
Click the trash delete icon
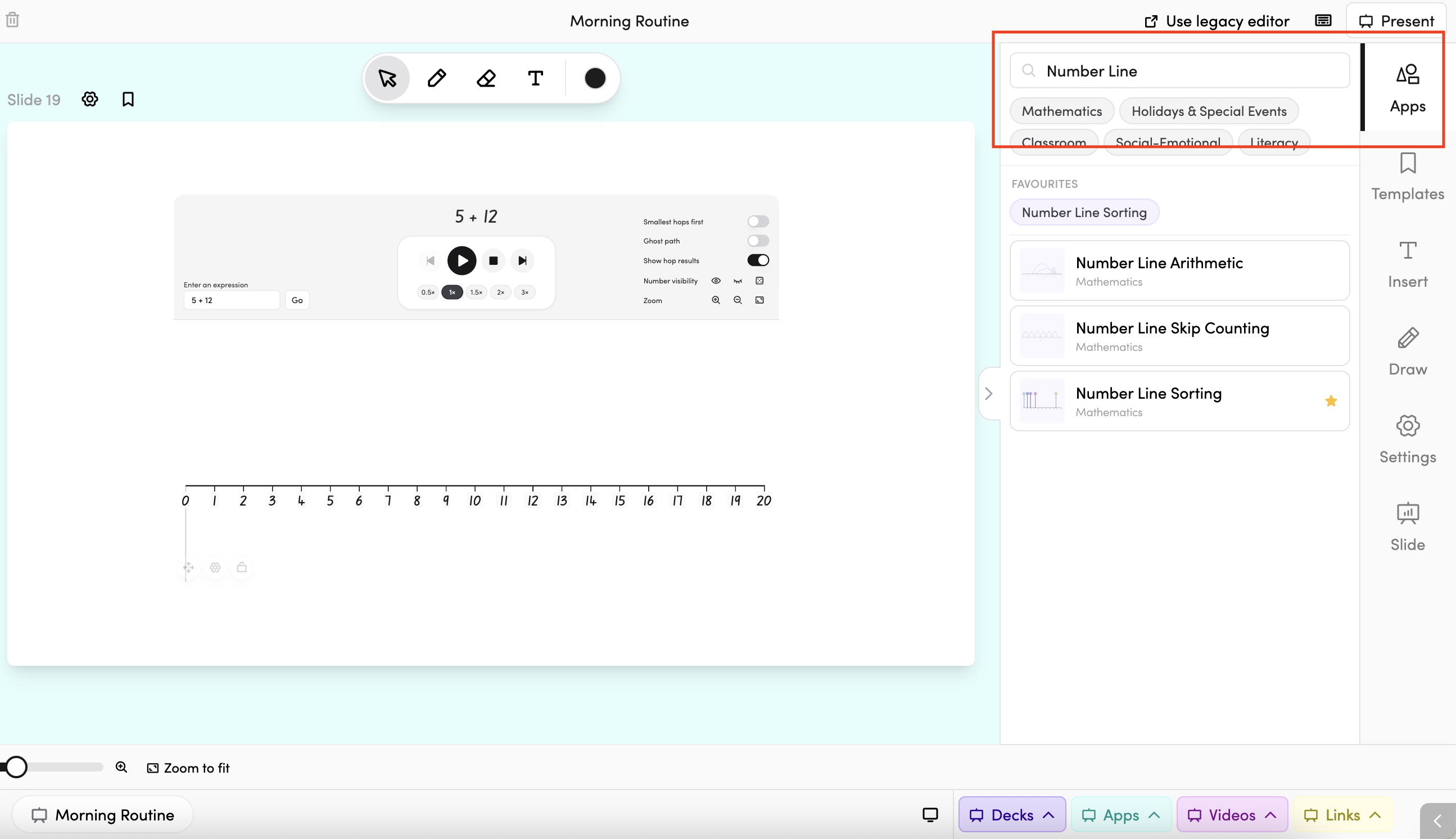click(13, 20)
